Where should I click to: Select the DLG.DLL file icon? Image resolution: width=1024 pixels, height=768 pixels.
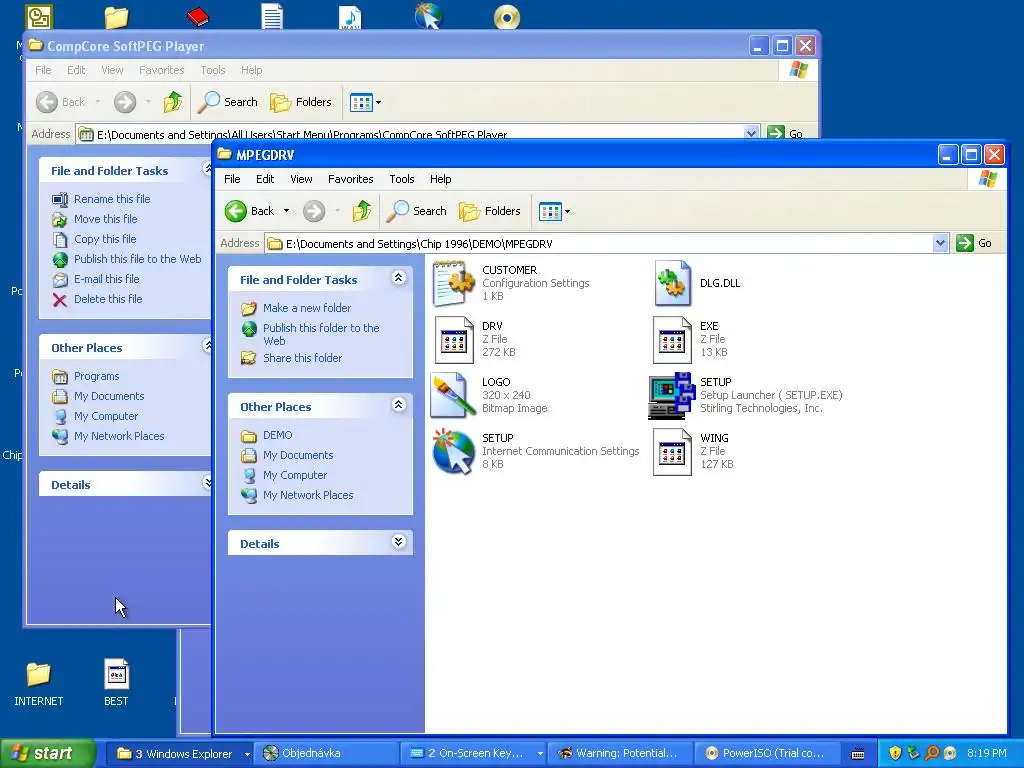tap(672, 283)
